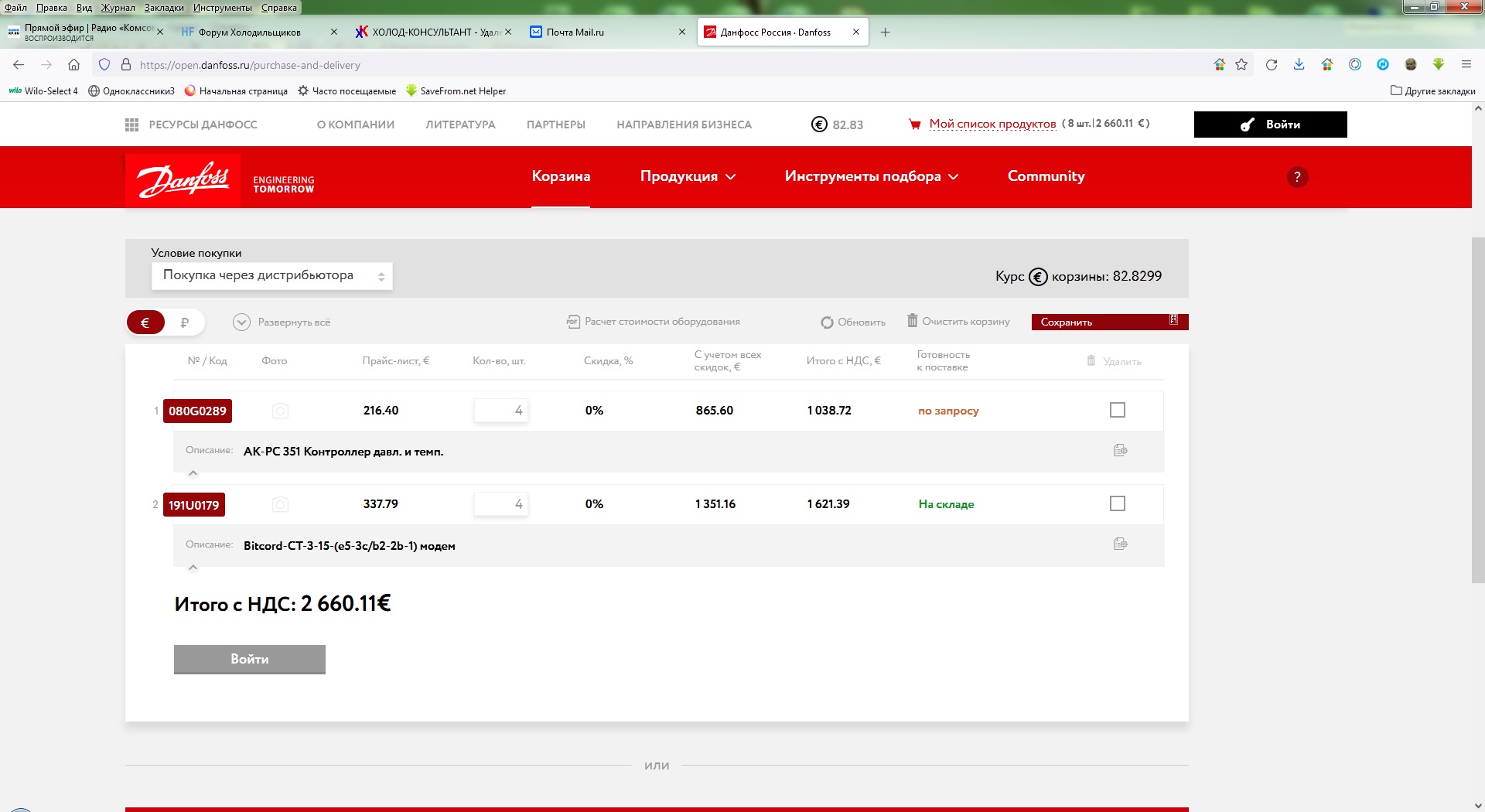1485x812 pixels.
Task: Open the Firefox hamburger menu
Action: [1466, 65]
